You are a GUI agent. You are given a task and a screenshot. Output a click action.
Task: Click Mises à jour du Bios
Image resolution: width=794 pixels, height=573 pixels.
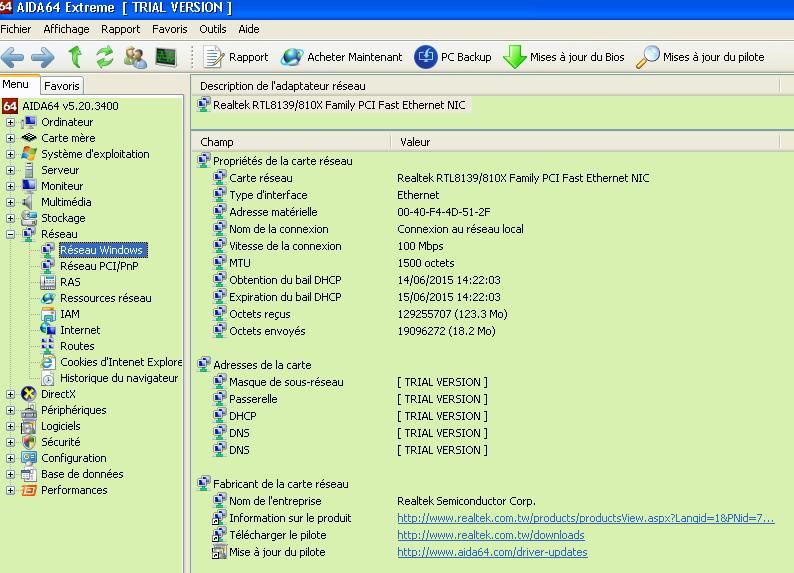coord(564,57)
